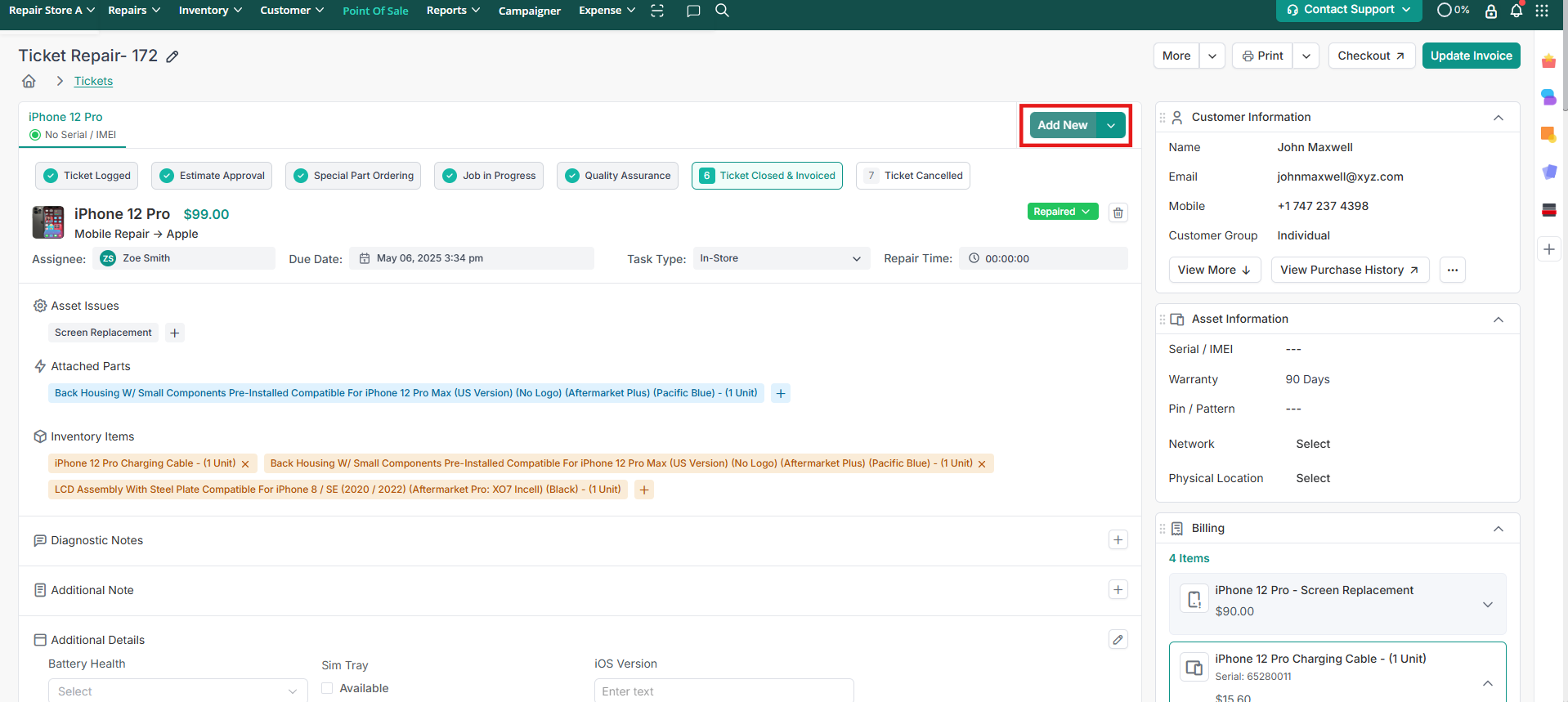Select the Ticket Cancelled status step
The height and width of the screenshot is (702, 1568).
click(x=913, y=176)
